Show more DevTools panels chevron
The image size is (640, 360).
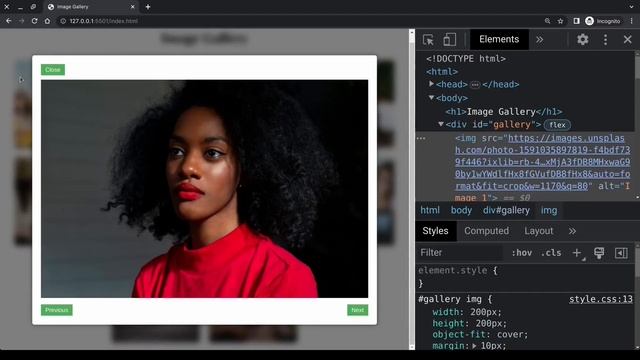point(540,40)
